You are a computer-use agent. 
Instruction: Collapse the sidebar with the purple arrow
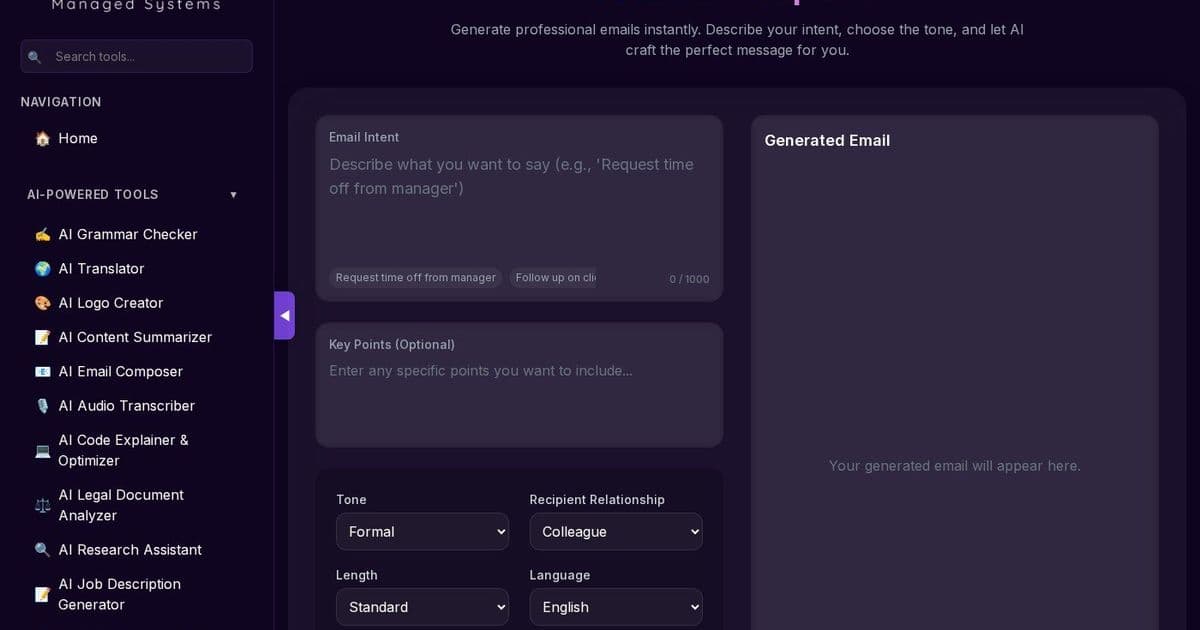(285, 315)
